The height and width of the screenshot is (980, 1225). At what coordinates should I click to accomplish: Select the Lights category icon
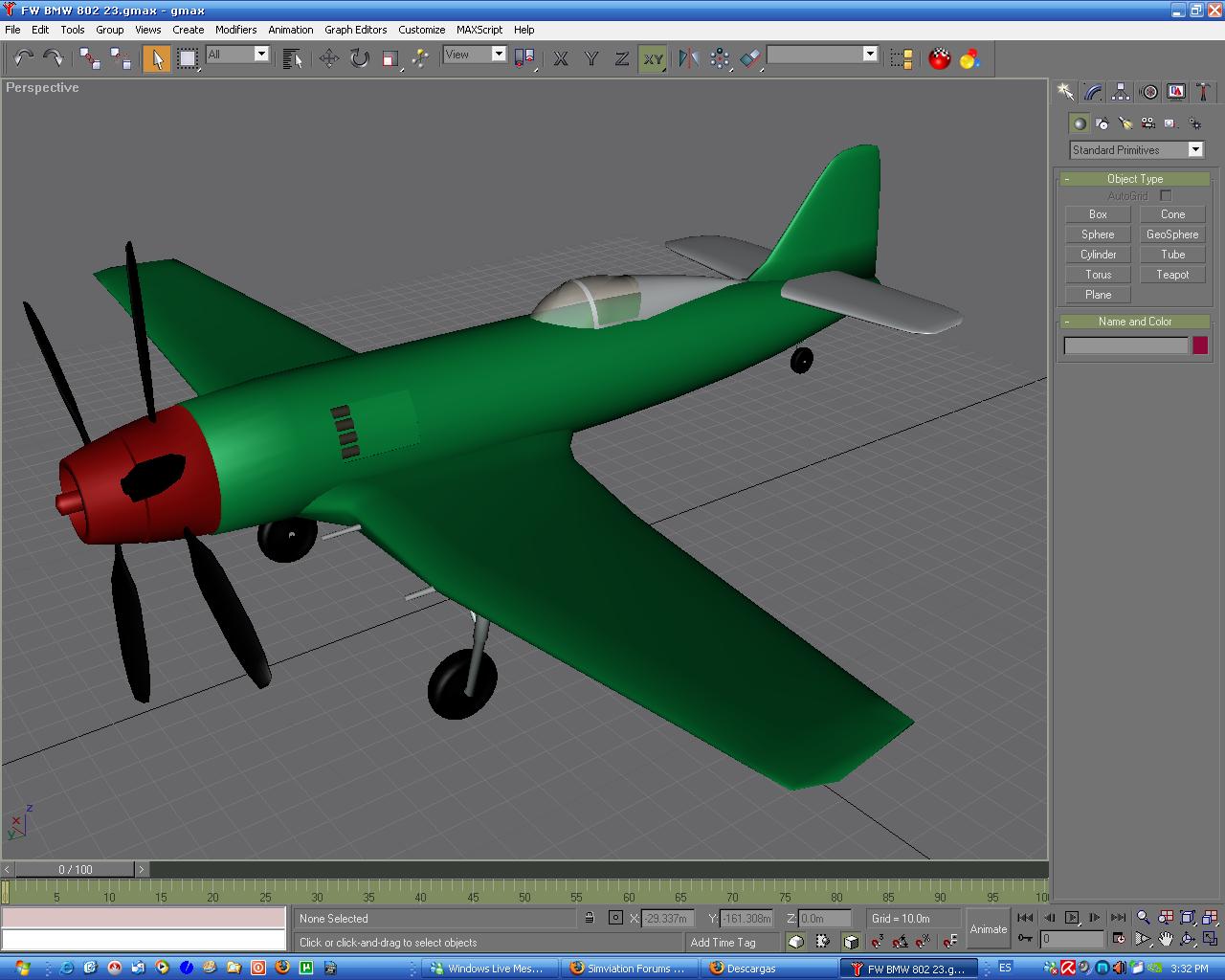(1125, 123)
